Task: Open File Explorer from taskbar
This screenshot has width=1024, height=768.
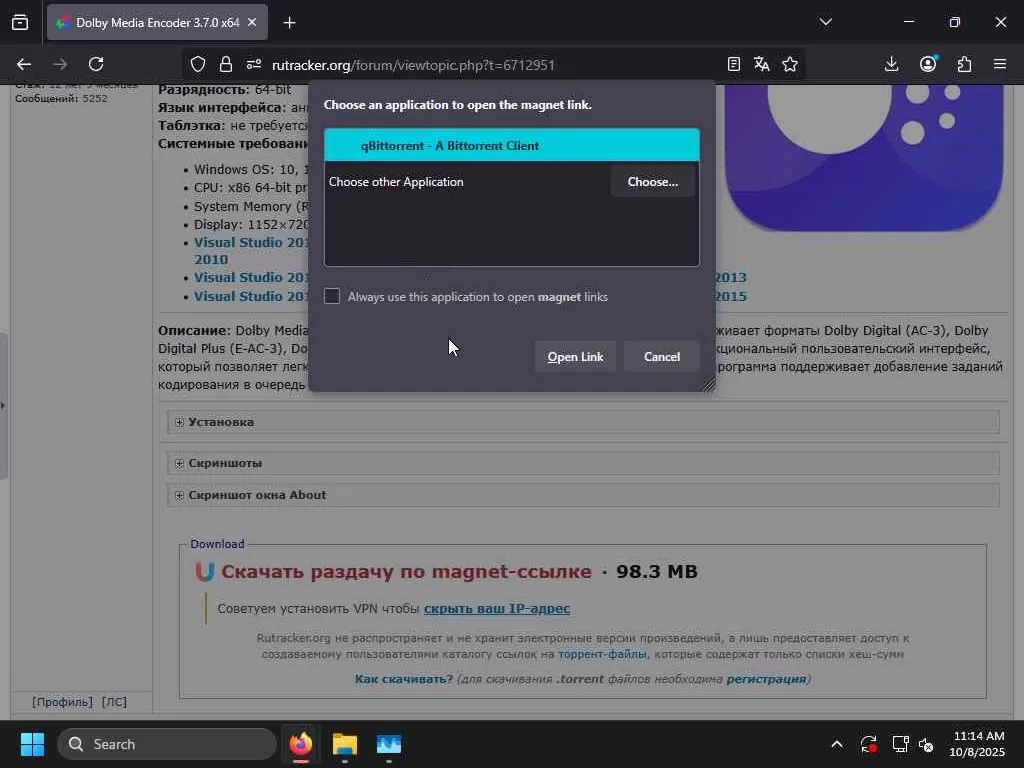Action: point(345,744)
